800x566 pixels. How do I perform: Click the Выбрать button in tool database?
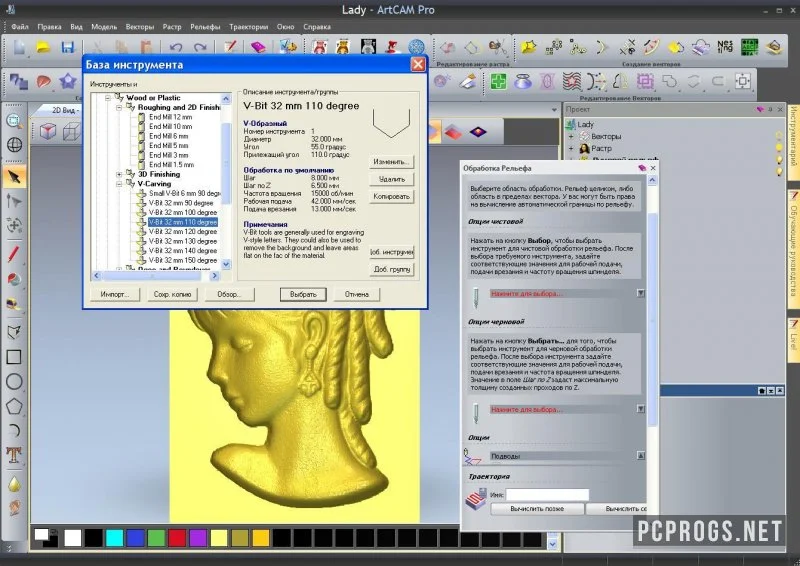pos(303,294)
